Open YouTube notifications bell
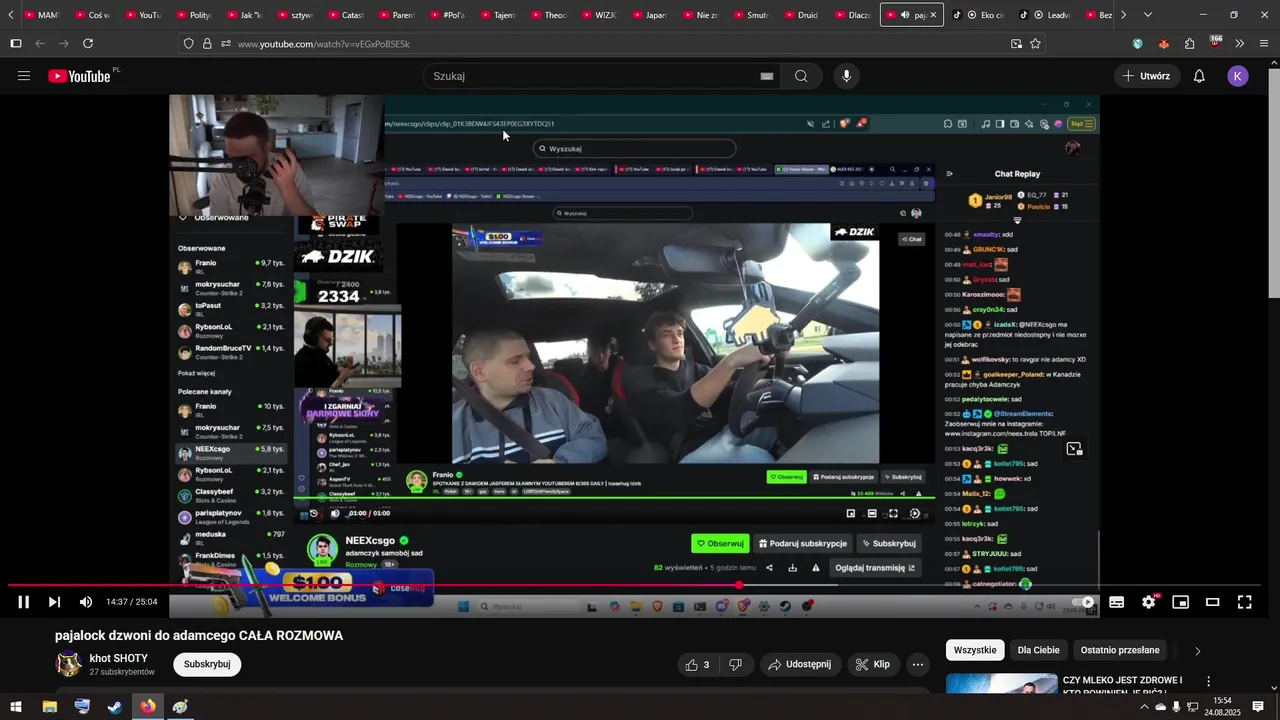 1199,76
